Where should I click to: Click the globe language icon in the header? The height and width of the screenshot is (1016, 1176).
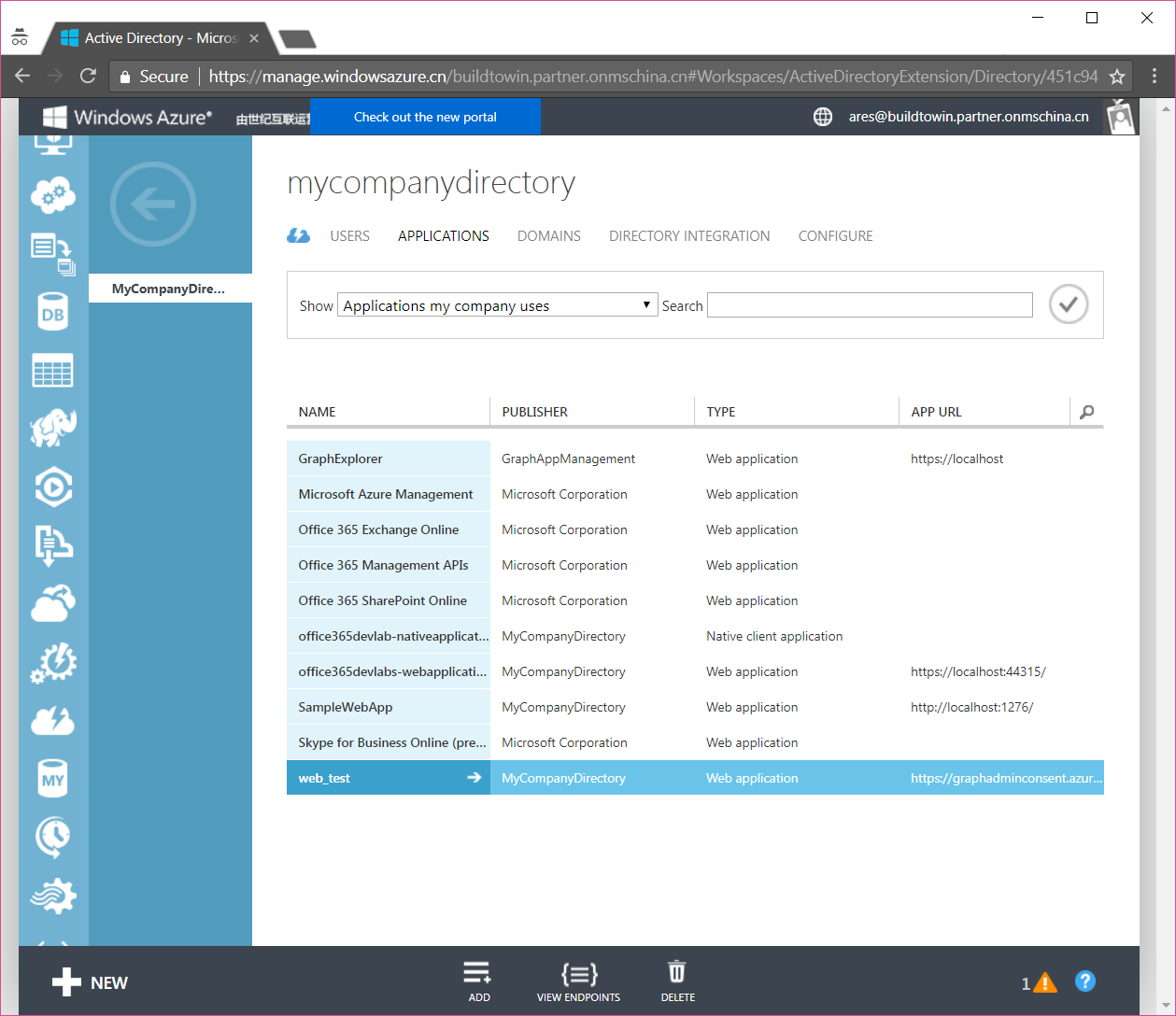pos(823,117)
